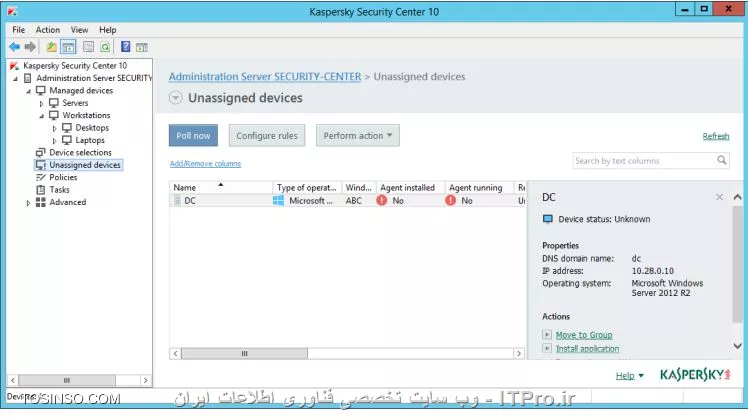Expand the Advanced node
Image resolution: width=748 pixels, height=420 pixels.
[28, 202]
